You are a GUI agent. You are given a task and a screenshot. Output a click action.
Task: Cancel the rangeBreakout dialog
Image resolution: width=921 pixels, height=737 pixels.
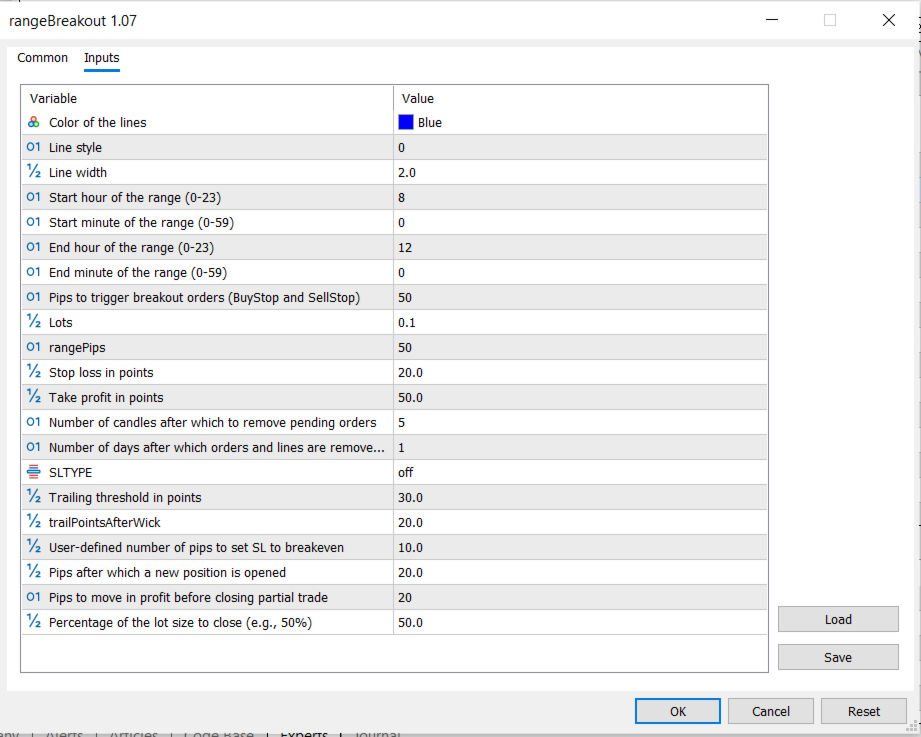pos(771,711)
